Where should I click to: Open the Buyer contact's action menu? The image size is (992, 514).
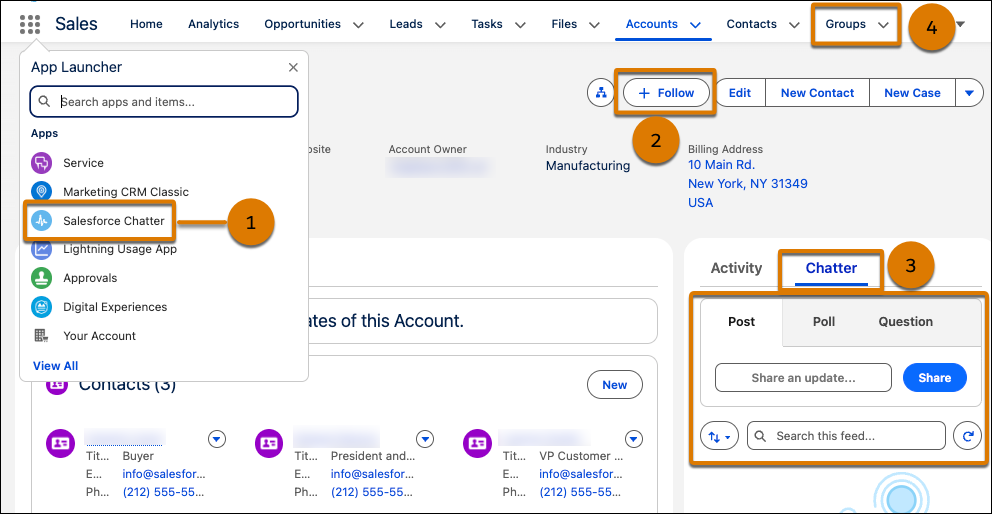point(217,439)
